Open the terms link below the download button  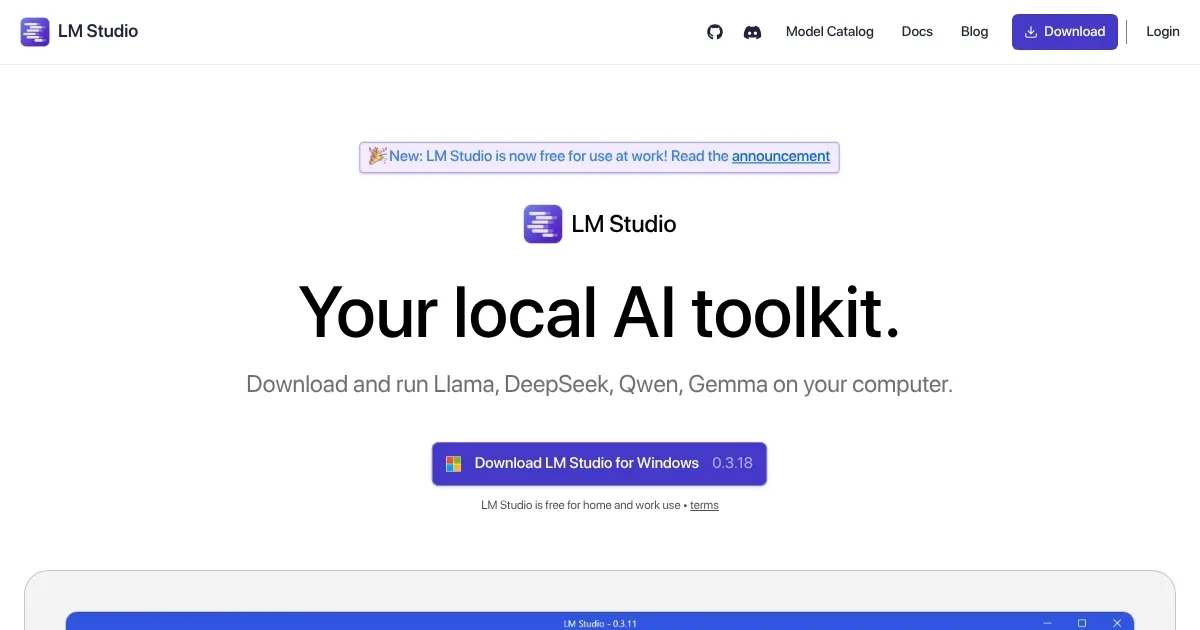coord(704,505)
